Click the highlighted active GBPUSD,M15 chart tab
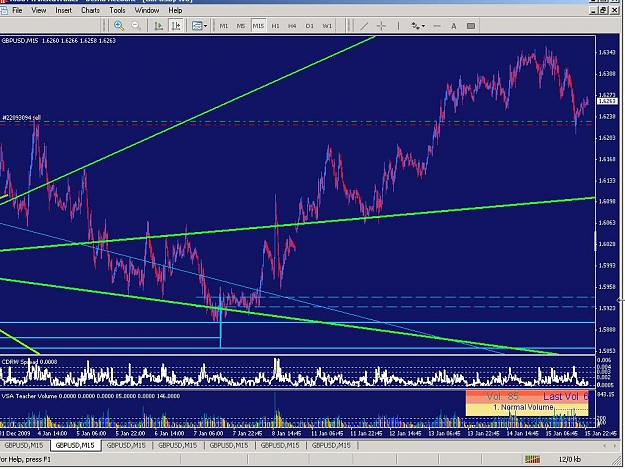Viewport: 625px width, 469px height. tap(75, 445)
